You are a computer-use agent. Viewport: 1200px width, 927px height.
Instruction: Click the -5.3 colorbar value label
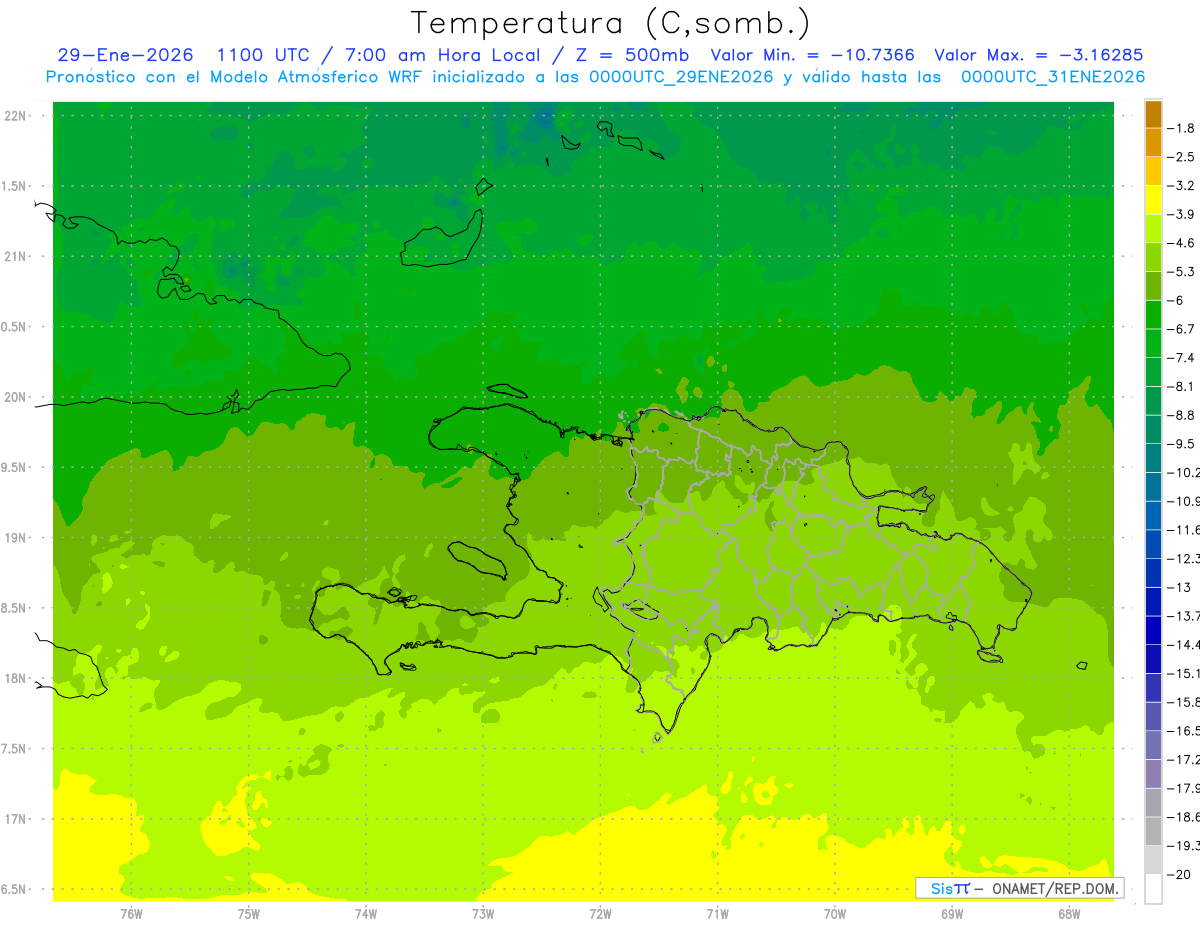click(x=1181, y=272)
